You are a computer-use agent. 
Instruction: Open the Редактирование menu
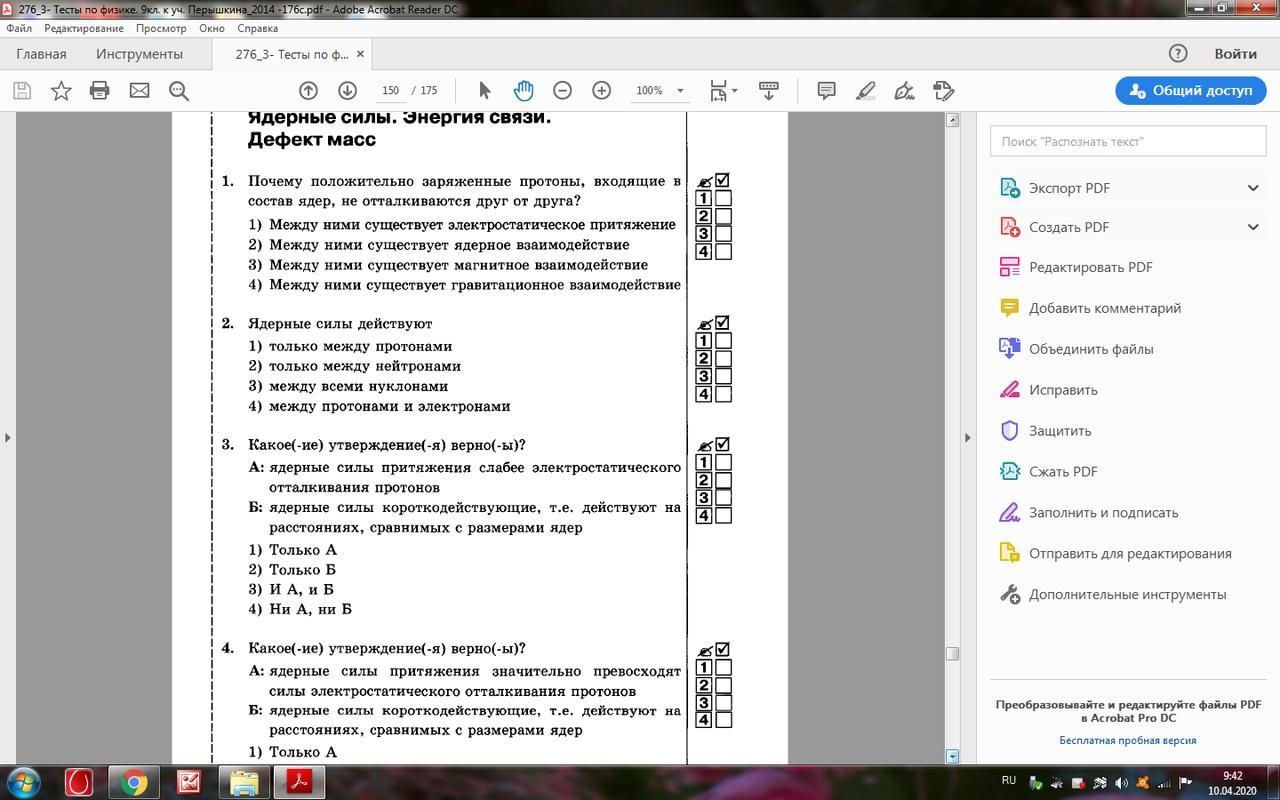pos(83,28)
